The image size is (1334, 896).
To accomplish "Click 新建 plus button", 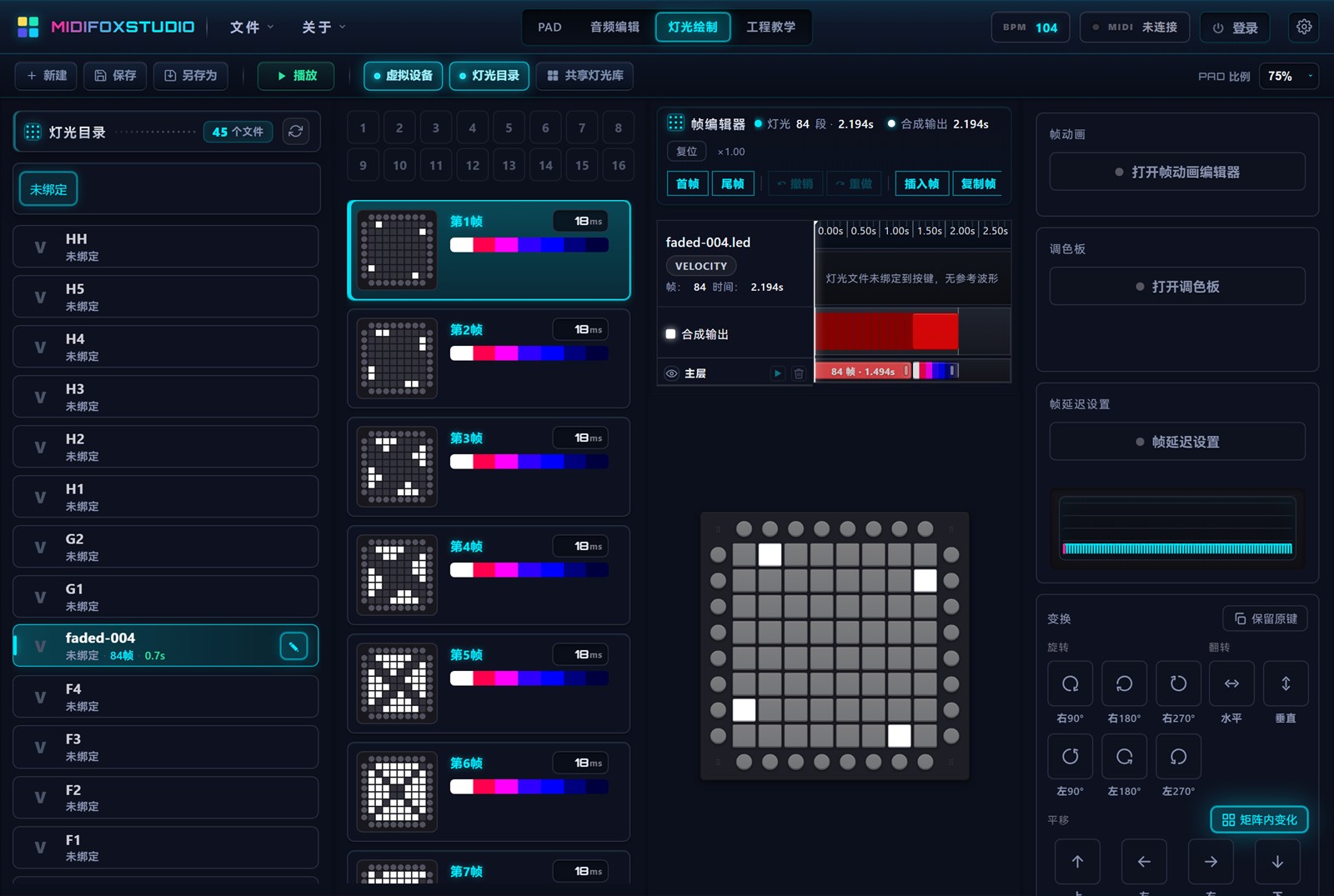I will pyautogui.click(x=47, y=75).
